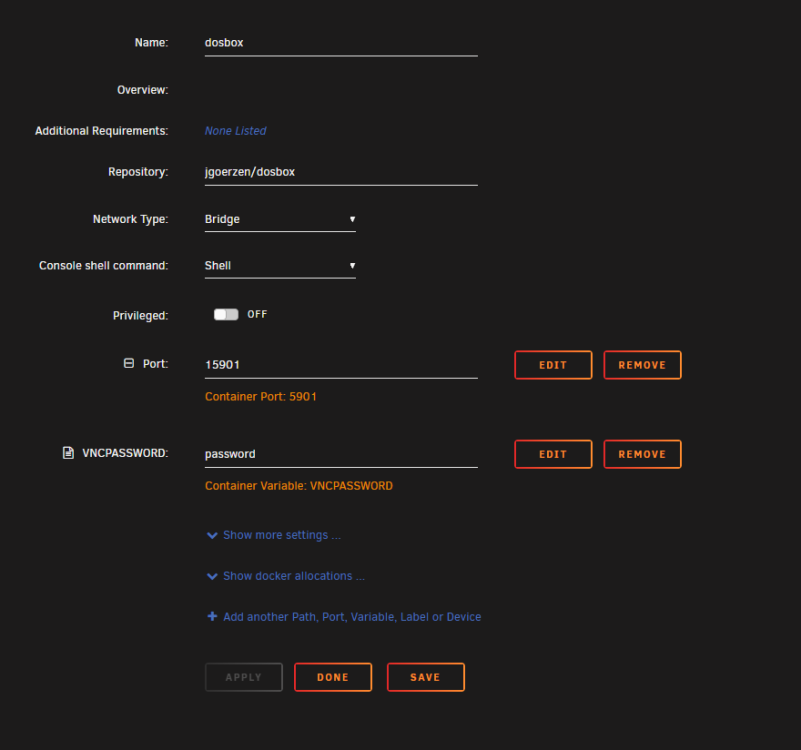This screenshot has height=750, width=801.
Task: Click the Save button
Action: [x=426, y=677]
